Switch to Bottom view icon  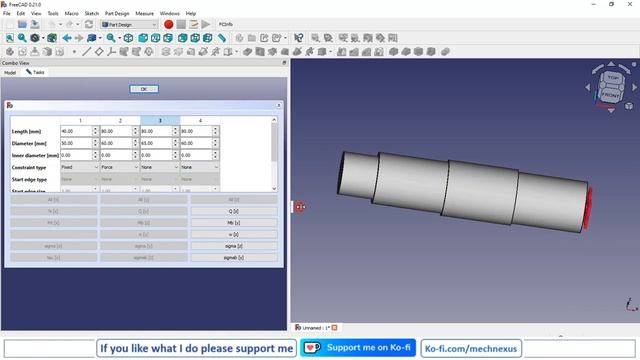click(x=195, y=38)
